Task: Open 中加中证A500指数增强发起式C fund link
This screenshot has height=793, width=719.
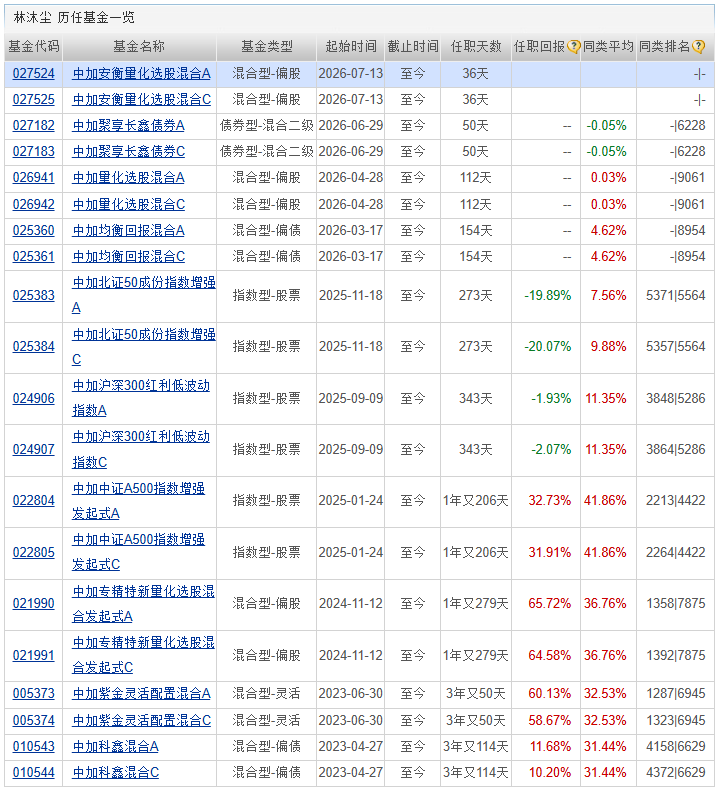Action: tap(139, 552)
